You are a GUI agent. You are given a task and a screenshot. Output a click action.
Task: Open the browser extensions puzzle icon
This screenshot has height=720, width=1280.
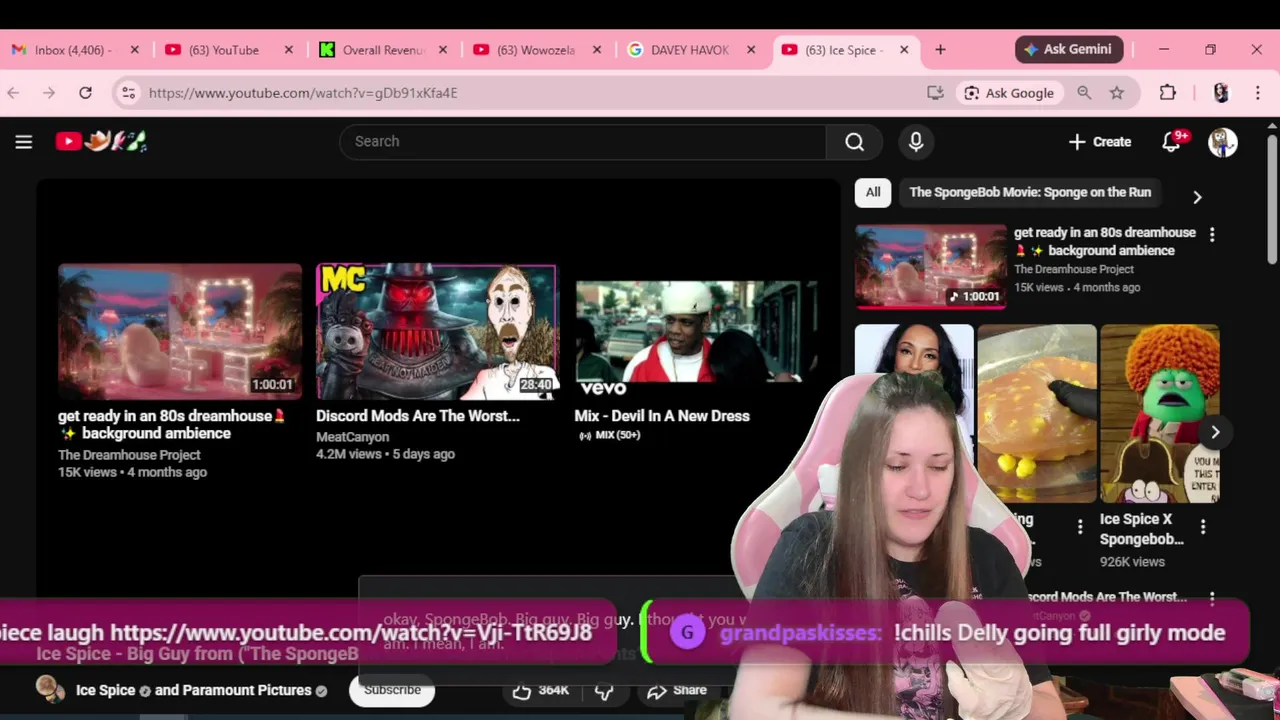tap(1168, 93)
